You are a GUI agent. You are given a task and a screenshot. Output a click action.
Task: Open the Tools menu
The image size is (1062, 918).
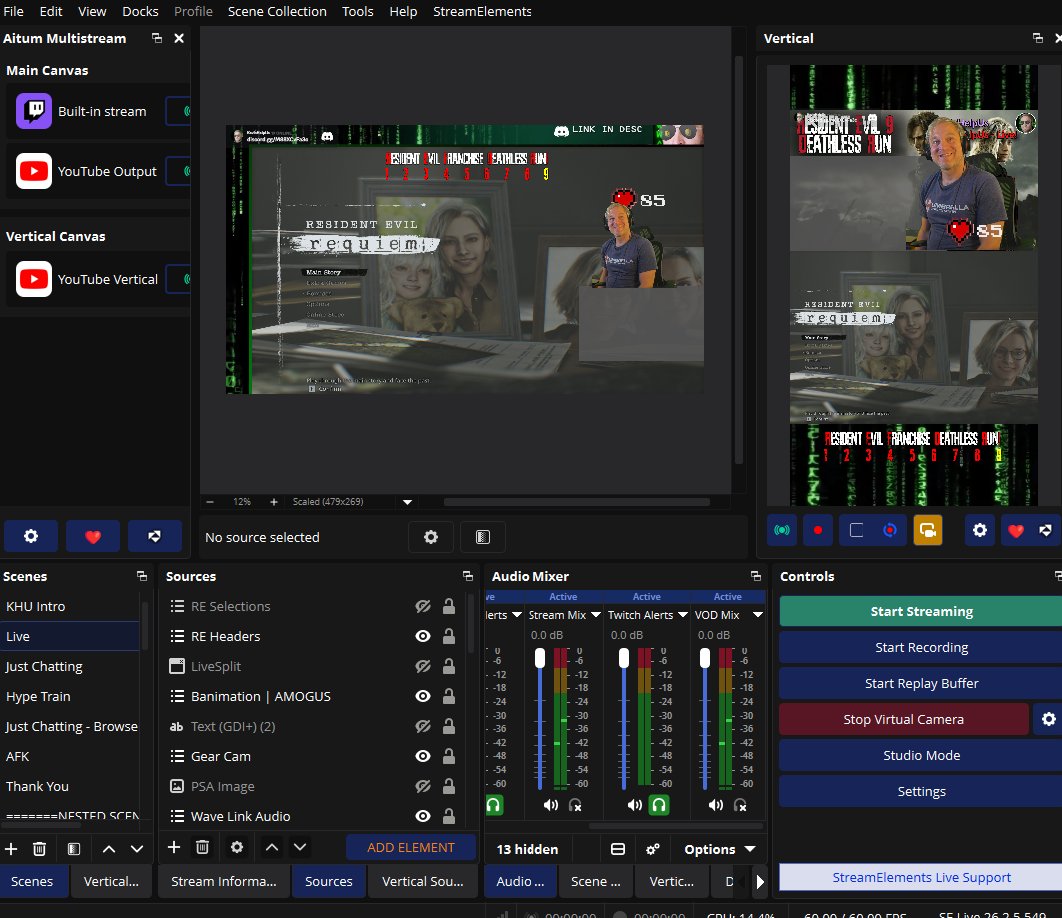click(358, 12)
